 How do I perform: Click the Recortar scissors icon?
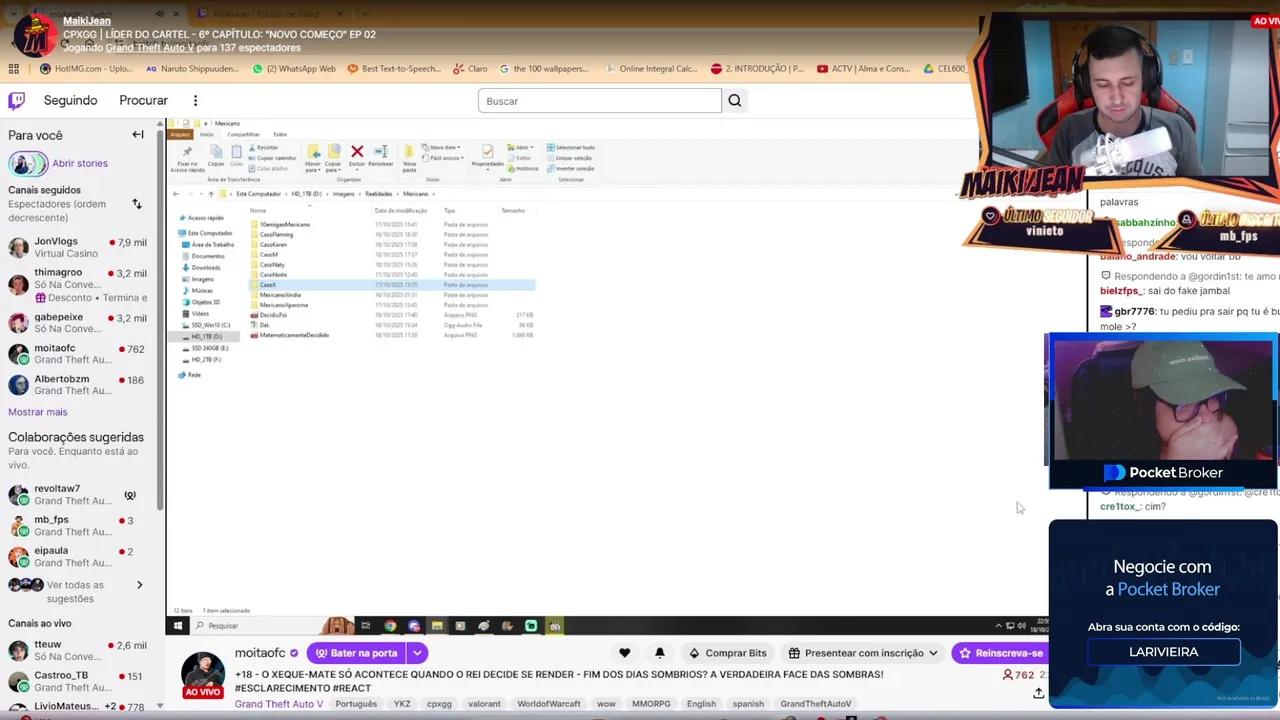point(252,148)
